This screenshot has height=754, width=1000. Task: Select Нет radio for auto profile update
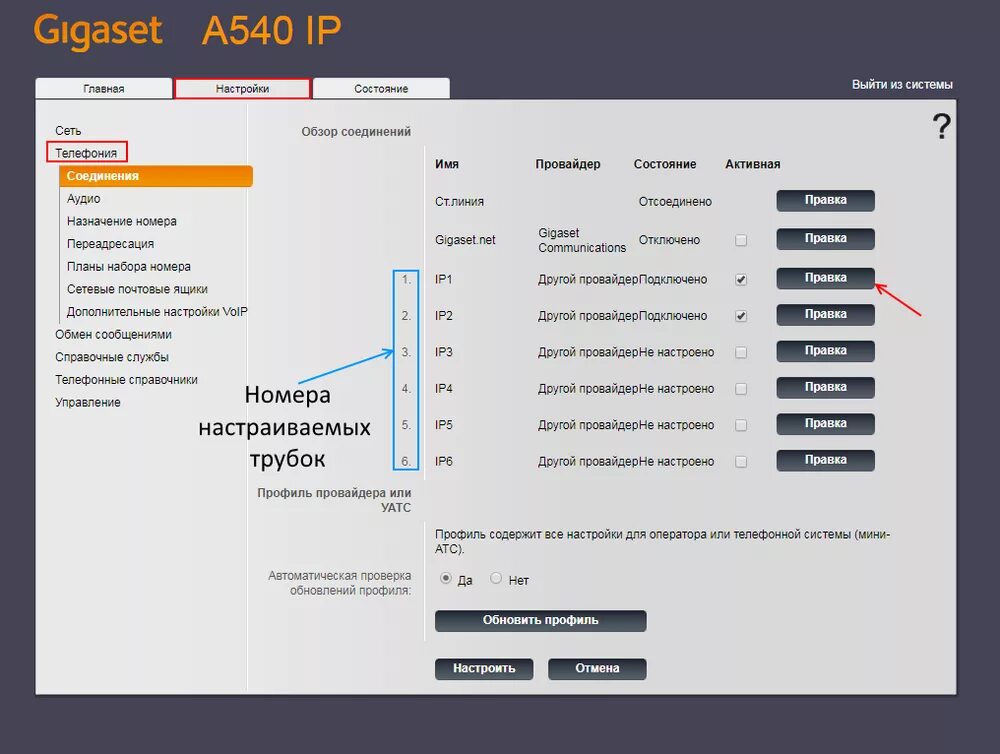[x=496, y=579]
